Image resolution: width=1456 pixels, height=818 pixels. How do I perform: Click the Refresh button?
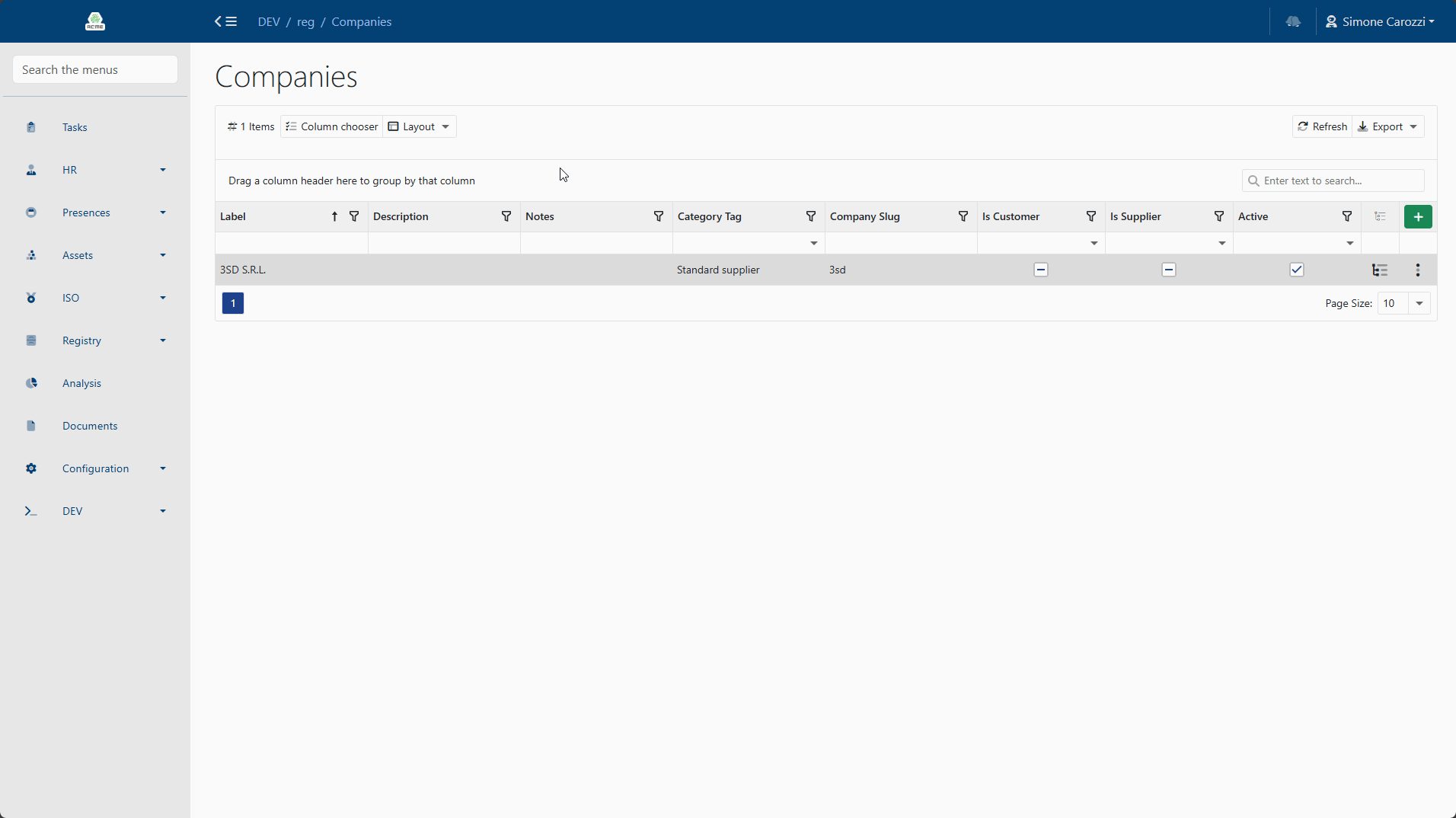(1322, 127)
